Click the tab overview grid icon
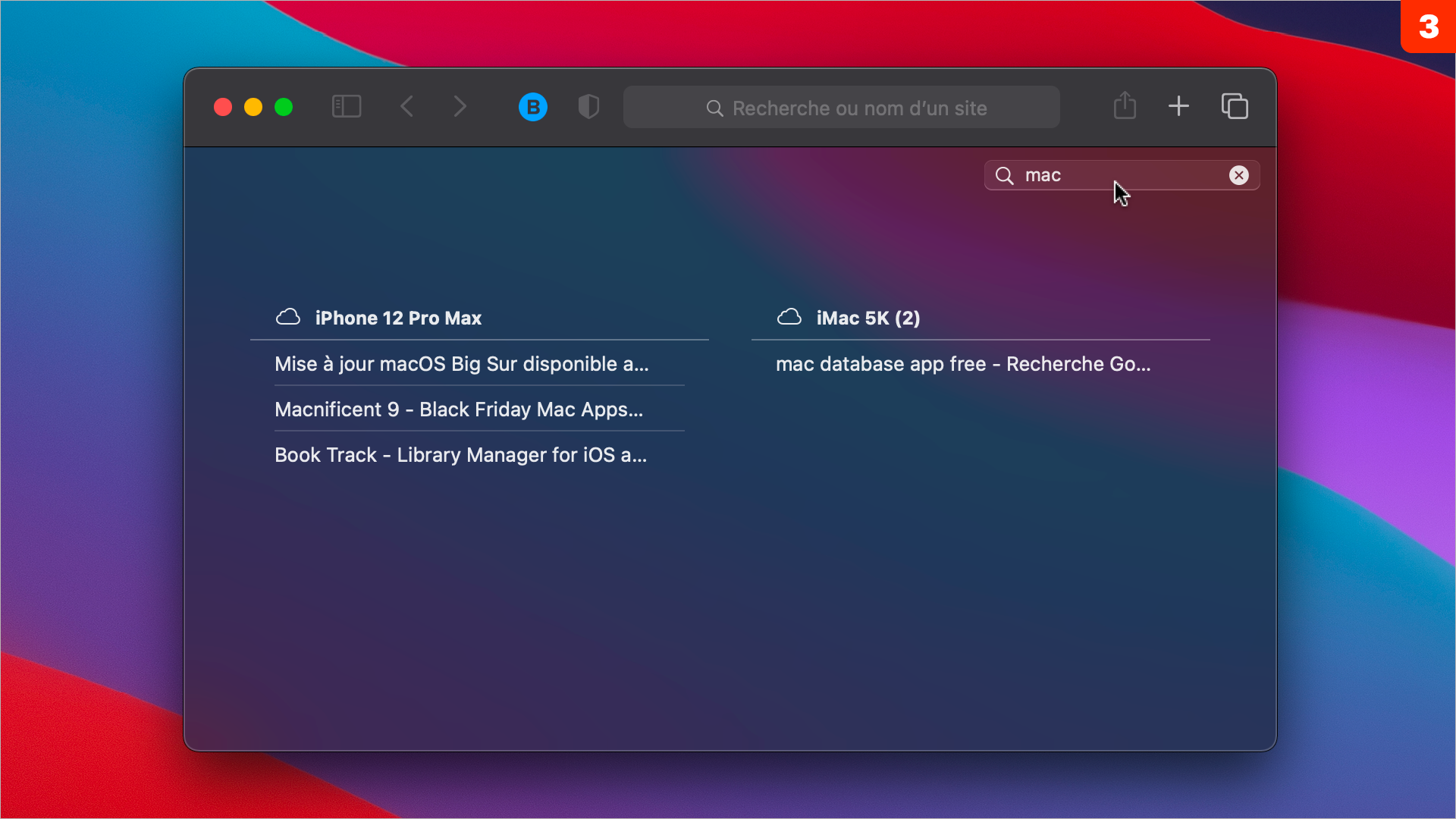The width and height of the screenshot is (1456, 819). click(1235, 107)
